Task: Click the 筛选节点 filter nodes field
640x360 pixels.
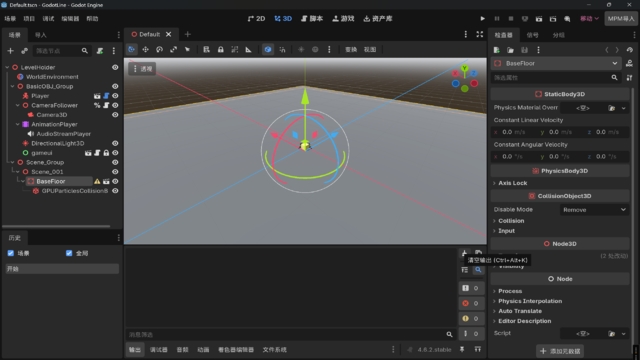Action: click(x=61, y=51)
